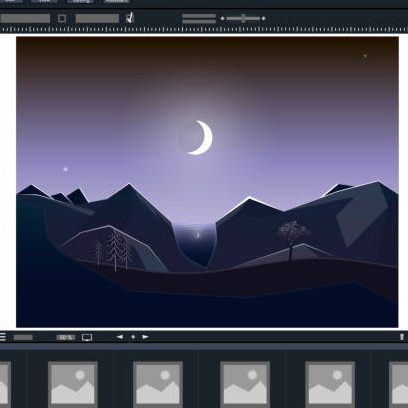This screenshot has width=408, height=408.
Task: Select the first fully visible filmstrip thumbnail
Action: pyautogui.click(x=73, y=383)
